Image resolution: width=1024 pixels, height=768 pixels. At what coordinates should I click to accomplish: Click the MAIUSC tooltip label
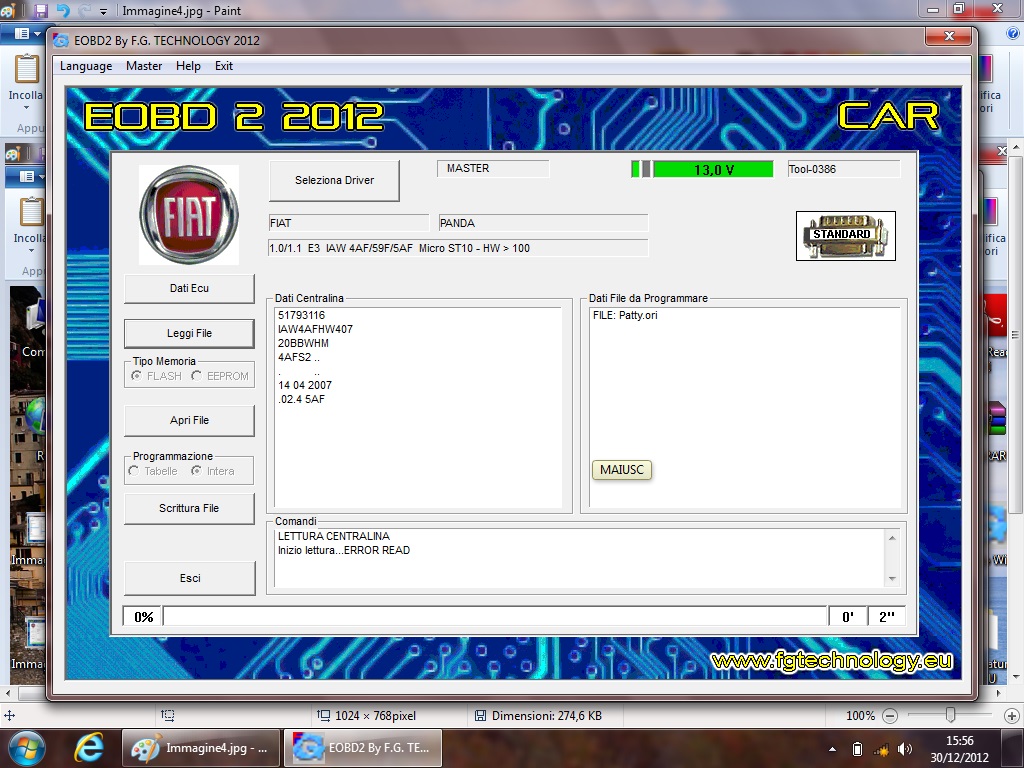(622, 470)
